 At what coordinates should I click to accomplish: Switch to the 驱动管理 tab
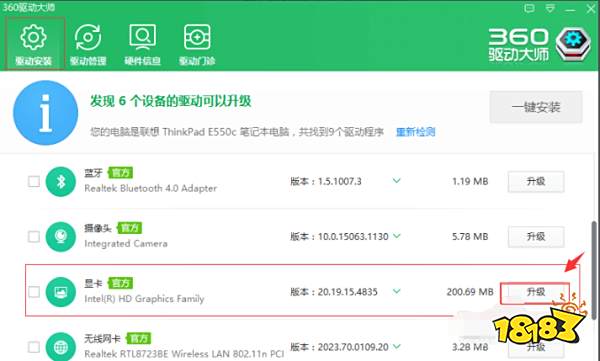88,44
